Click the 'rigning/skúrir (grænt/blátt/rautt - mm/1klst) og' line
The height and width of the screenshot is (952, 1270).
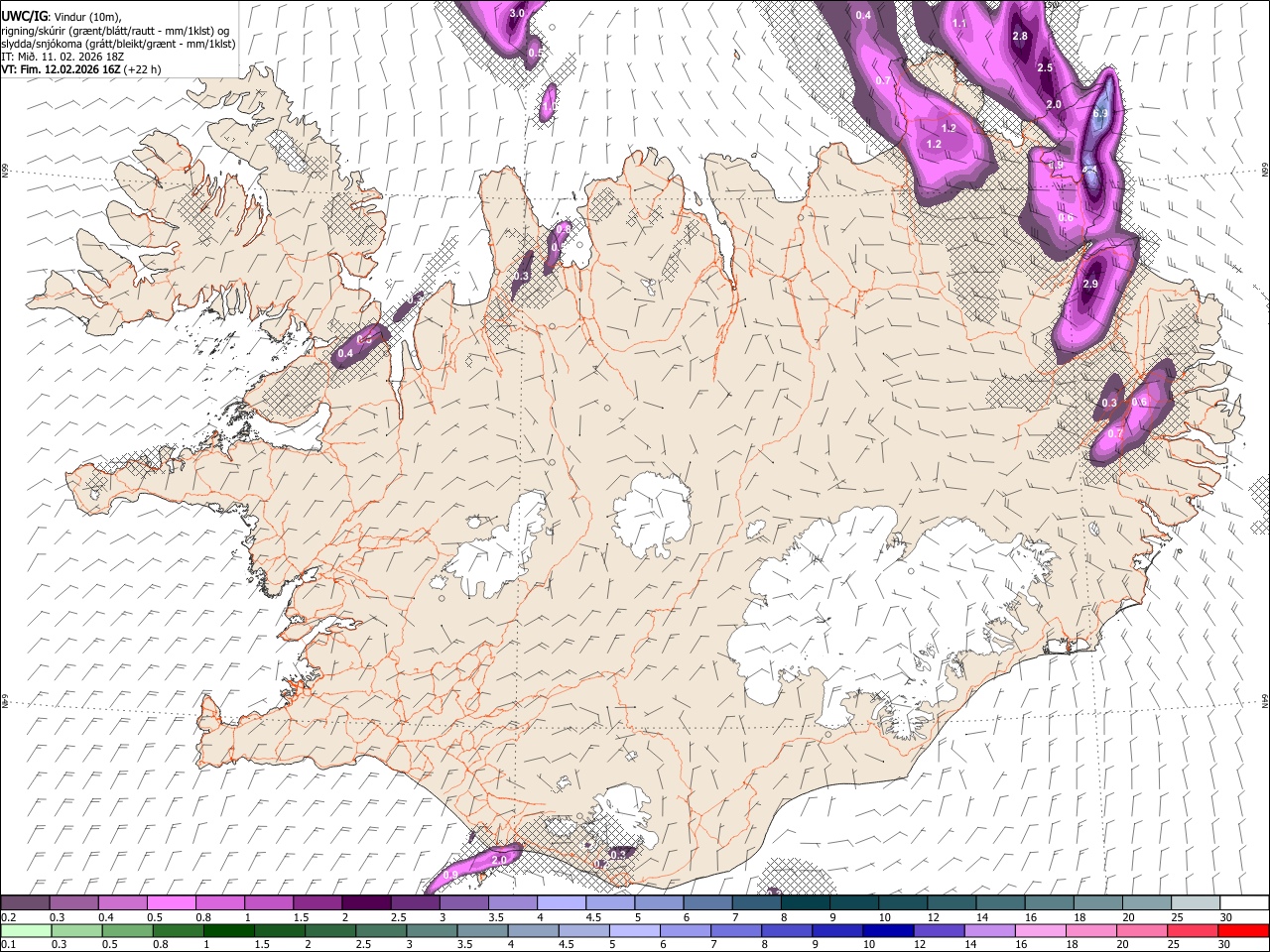tap(115, 30)
